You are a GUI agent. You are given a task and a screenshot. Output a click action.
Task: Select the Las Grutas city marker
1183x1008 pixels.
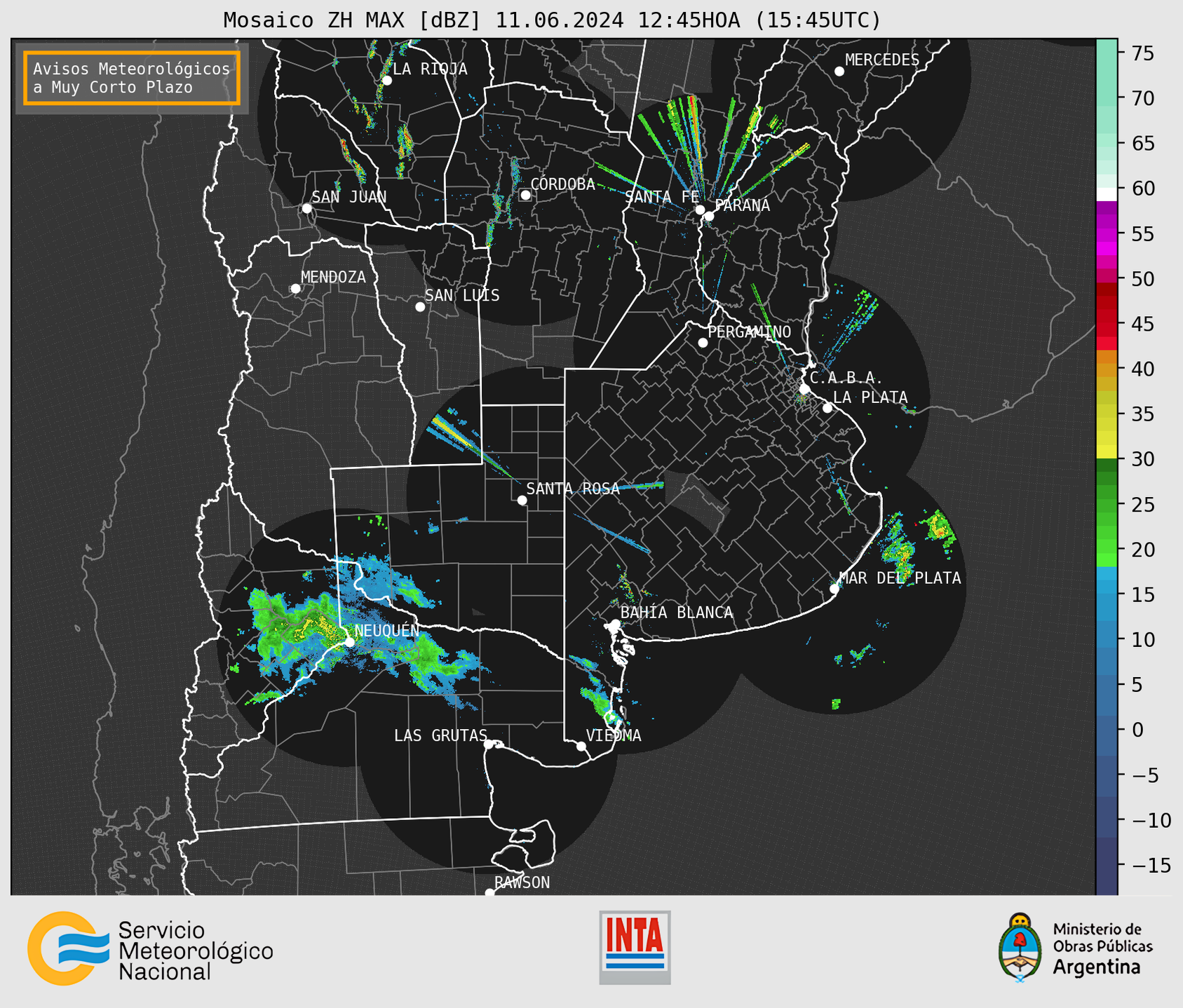[x=489, y=744]
